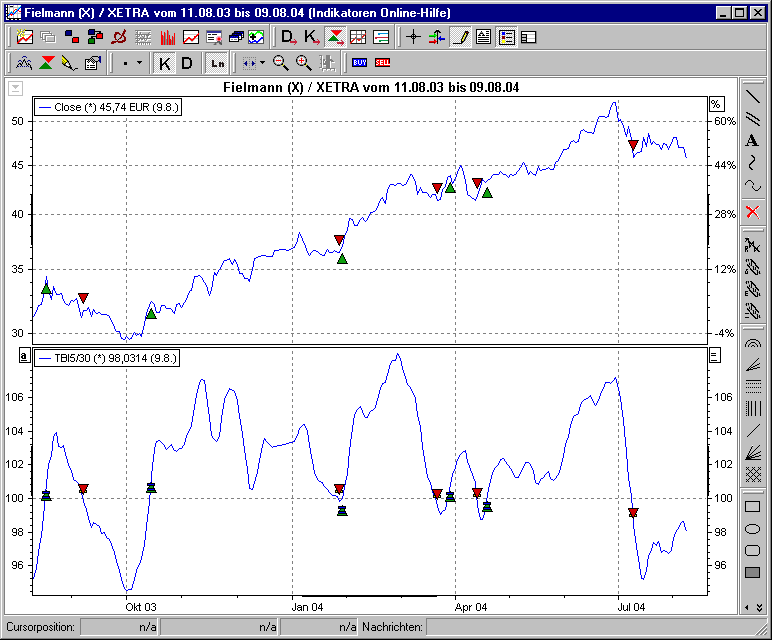Expand the chart menu arrow at top-left
772x640 pixels.
(x=15, y=88)
